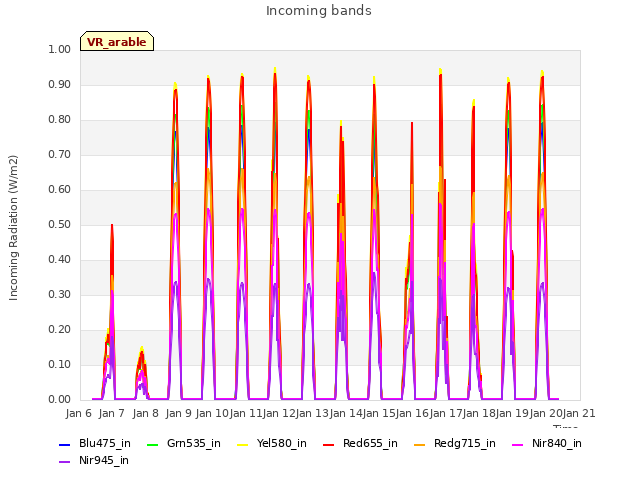The width and height of the screenshot is (640, 480).
Task: Click the yellow Yel580_in legend swatch
Action: point(242,444)
